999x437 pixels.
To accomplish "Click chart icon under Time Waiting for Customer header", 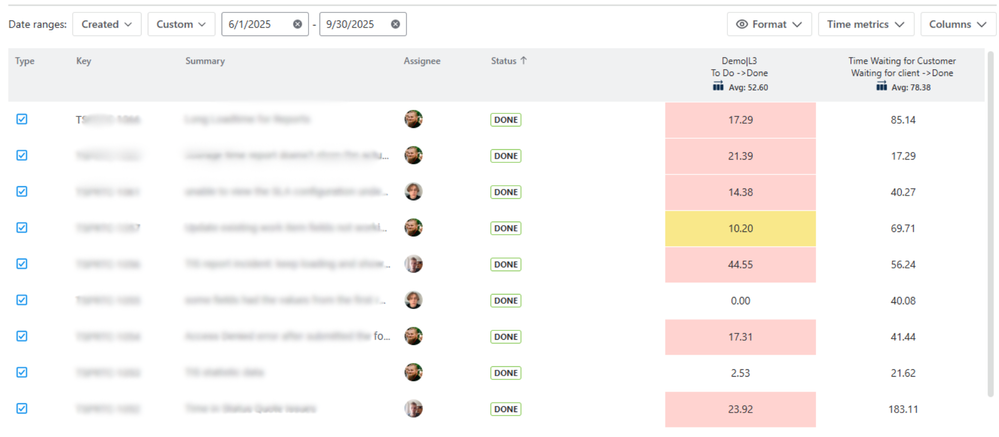I will point(881,87).
